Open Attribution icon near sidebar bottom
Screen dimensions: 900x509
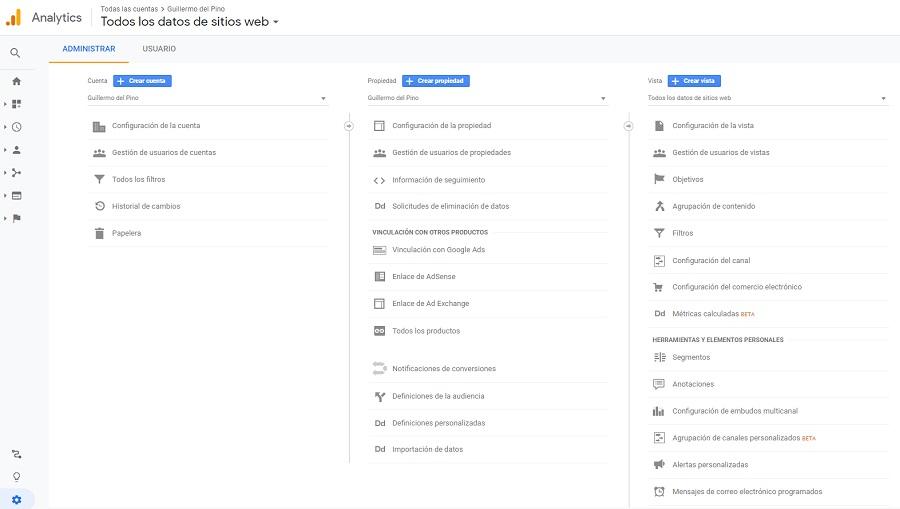17,454
